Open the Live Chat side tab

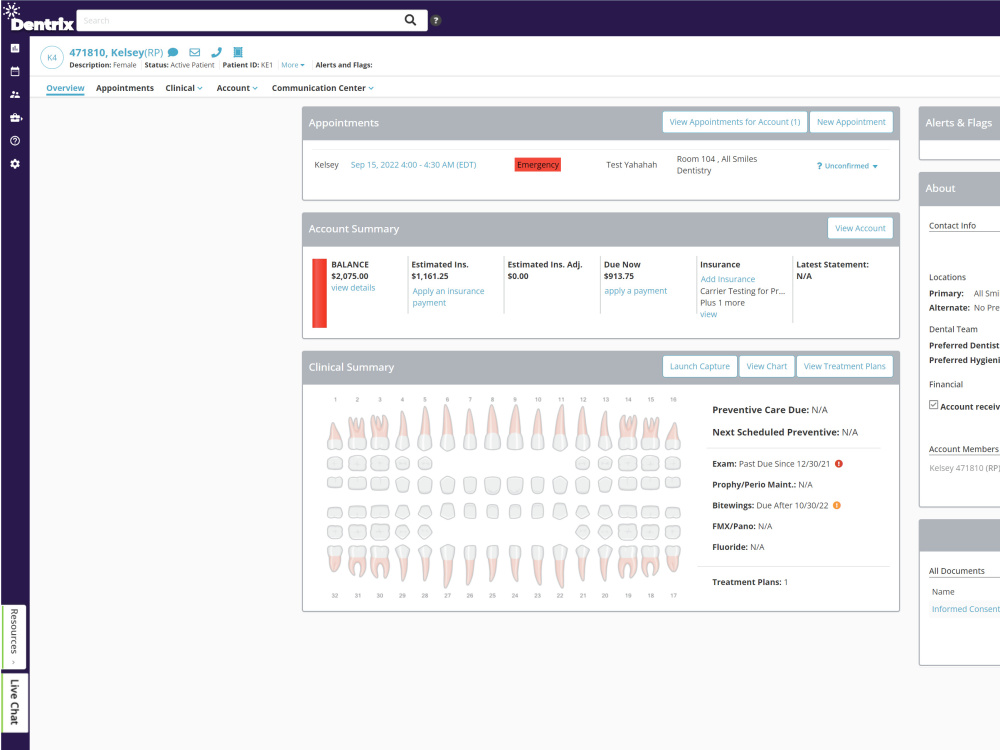coord(14,702)
